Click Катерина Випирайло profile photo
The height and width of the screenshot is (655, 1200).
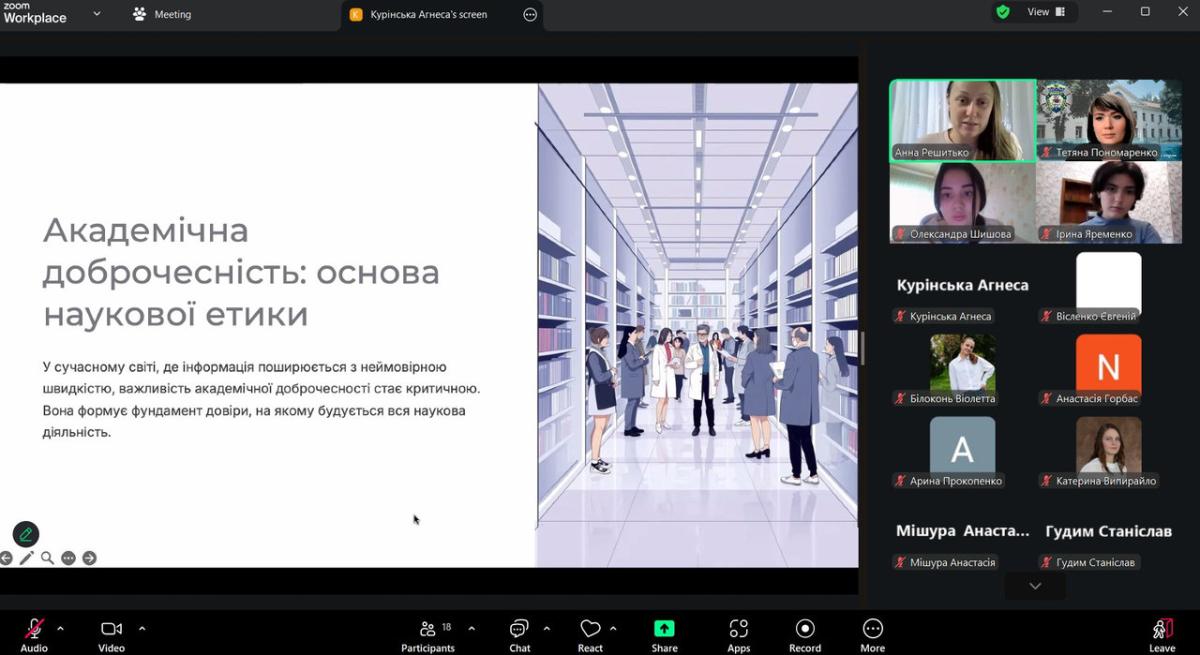coord(1108,445)
